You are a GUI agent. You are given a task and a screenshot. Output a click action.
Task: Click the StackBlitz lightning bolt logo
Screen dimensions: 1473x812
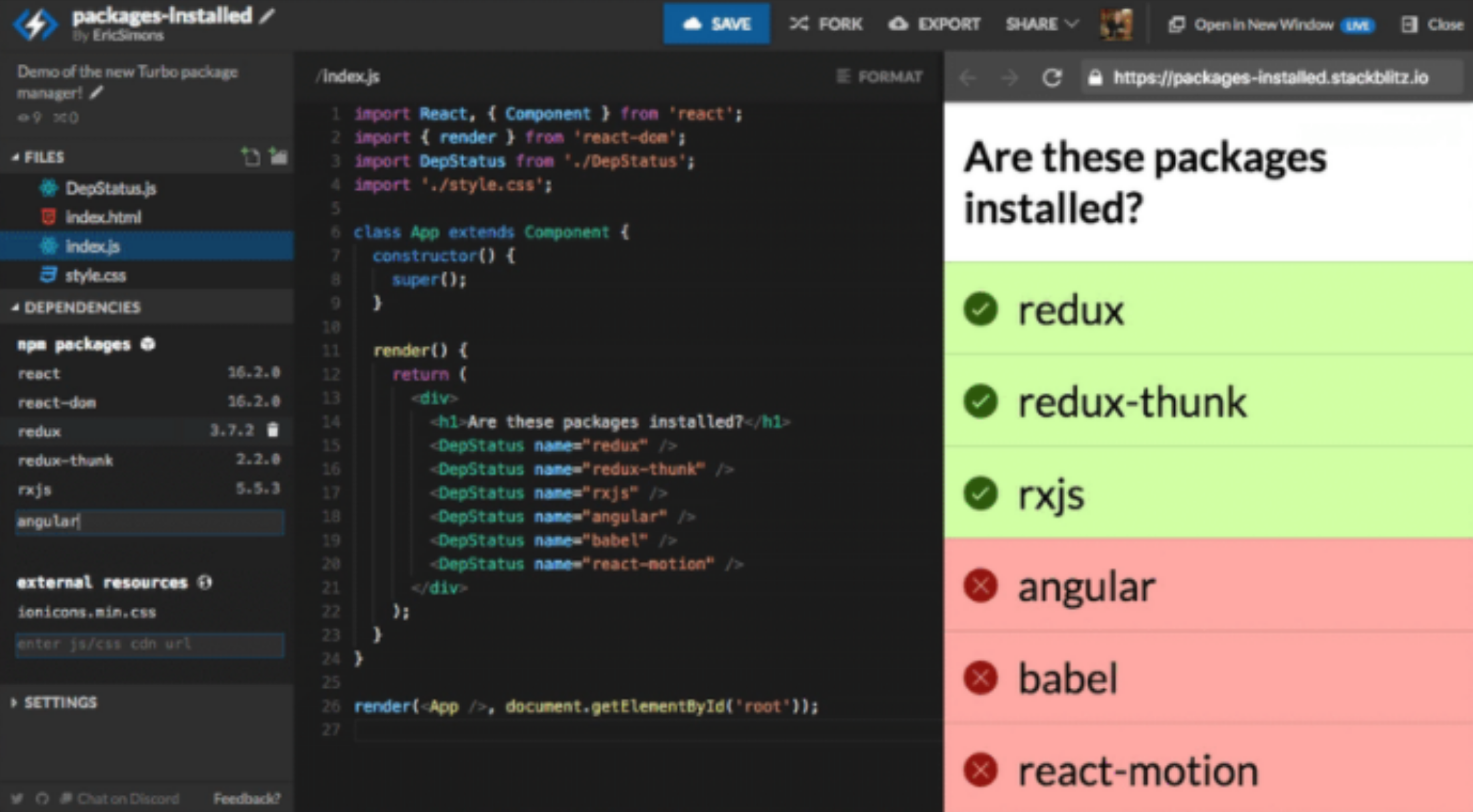point(36,24)
